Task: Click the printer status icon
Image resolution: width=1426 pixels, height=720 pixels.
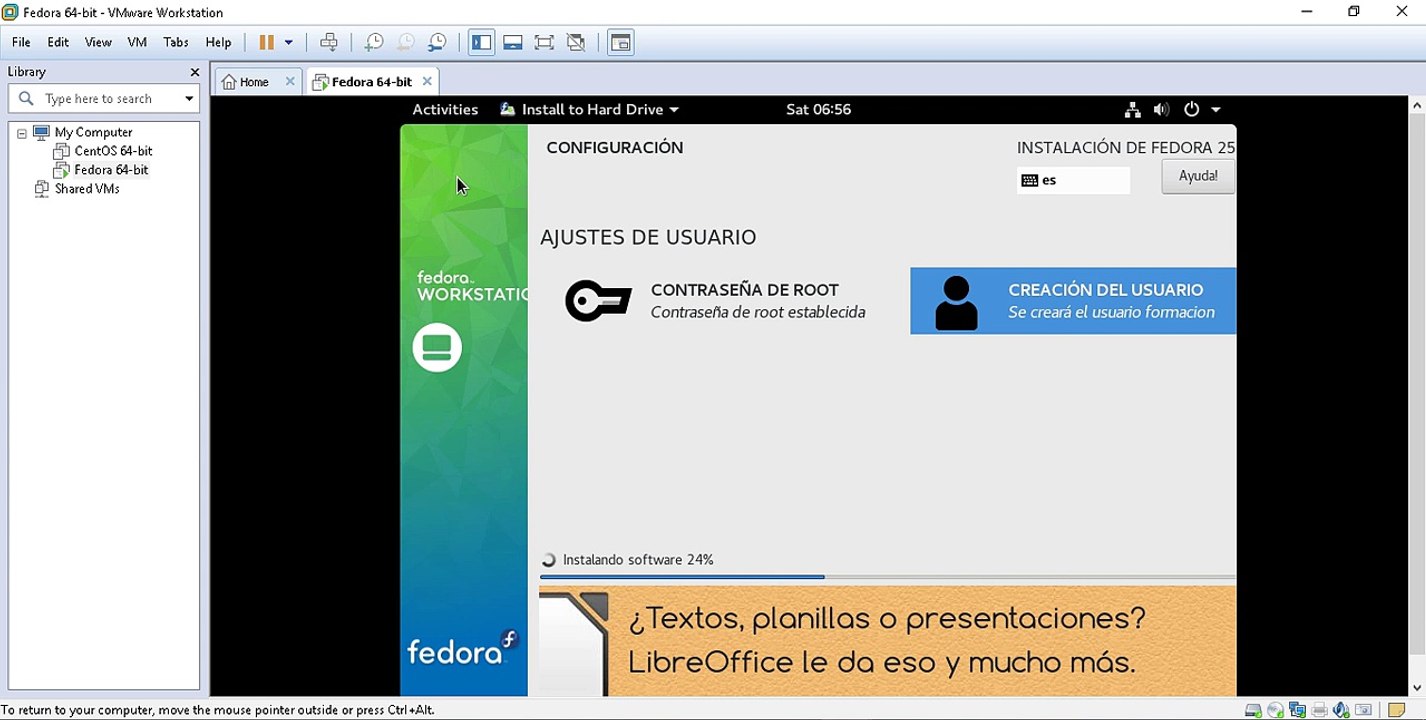Action: coord(1319,710)
